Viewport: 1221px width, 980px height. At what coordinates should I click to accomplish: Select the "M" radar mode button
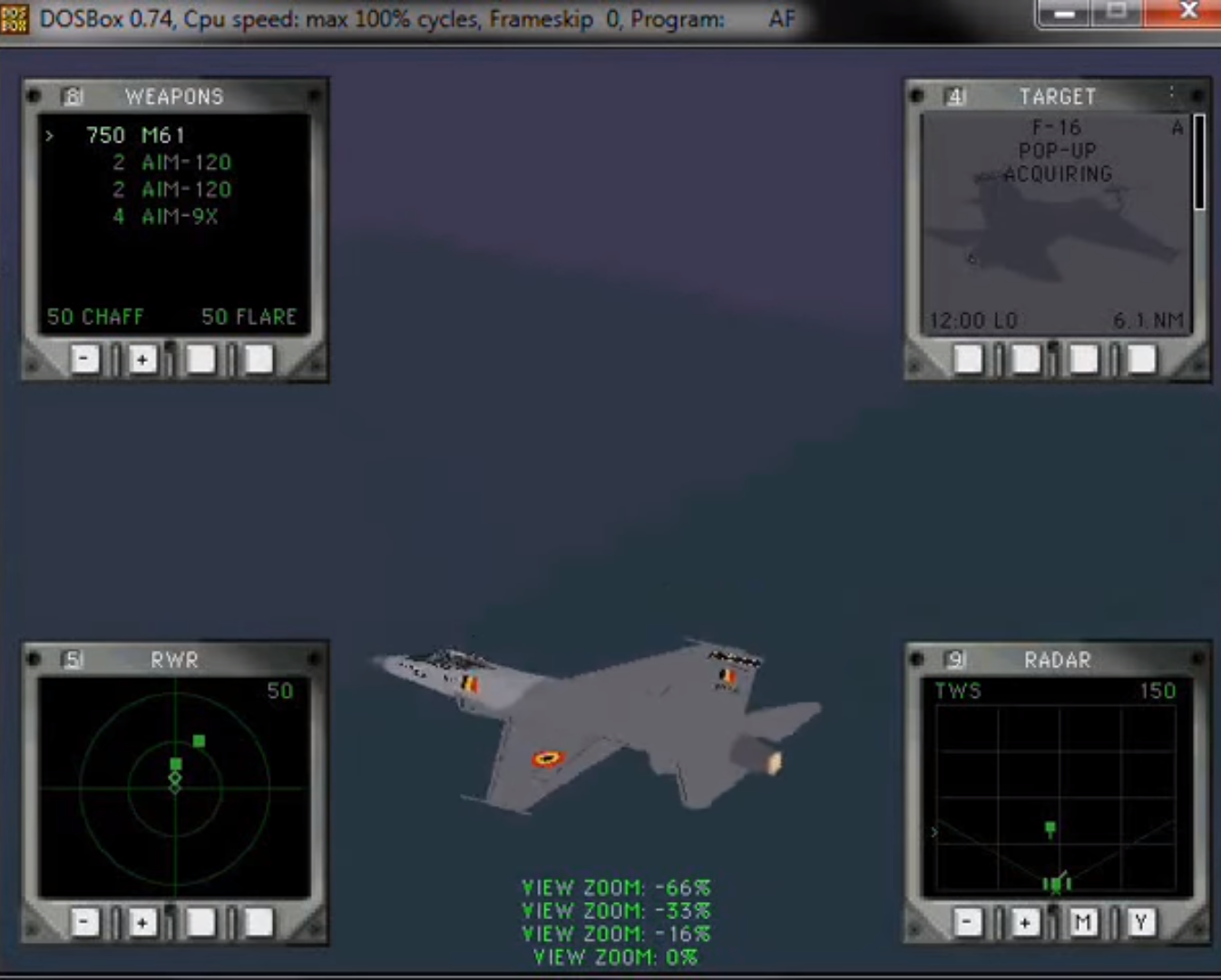coord(1082,922)
